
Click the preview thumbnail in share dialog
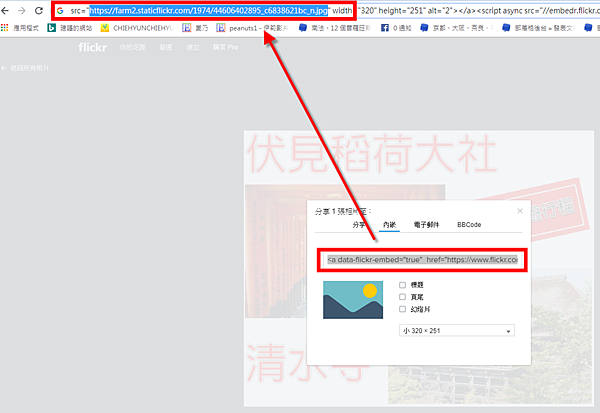[x=353, y=300]
